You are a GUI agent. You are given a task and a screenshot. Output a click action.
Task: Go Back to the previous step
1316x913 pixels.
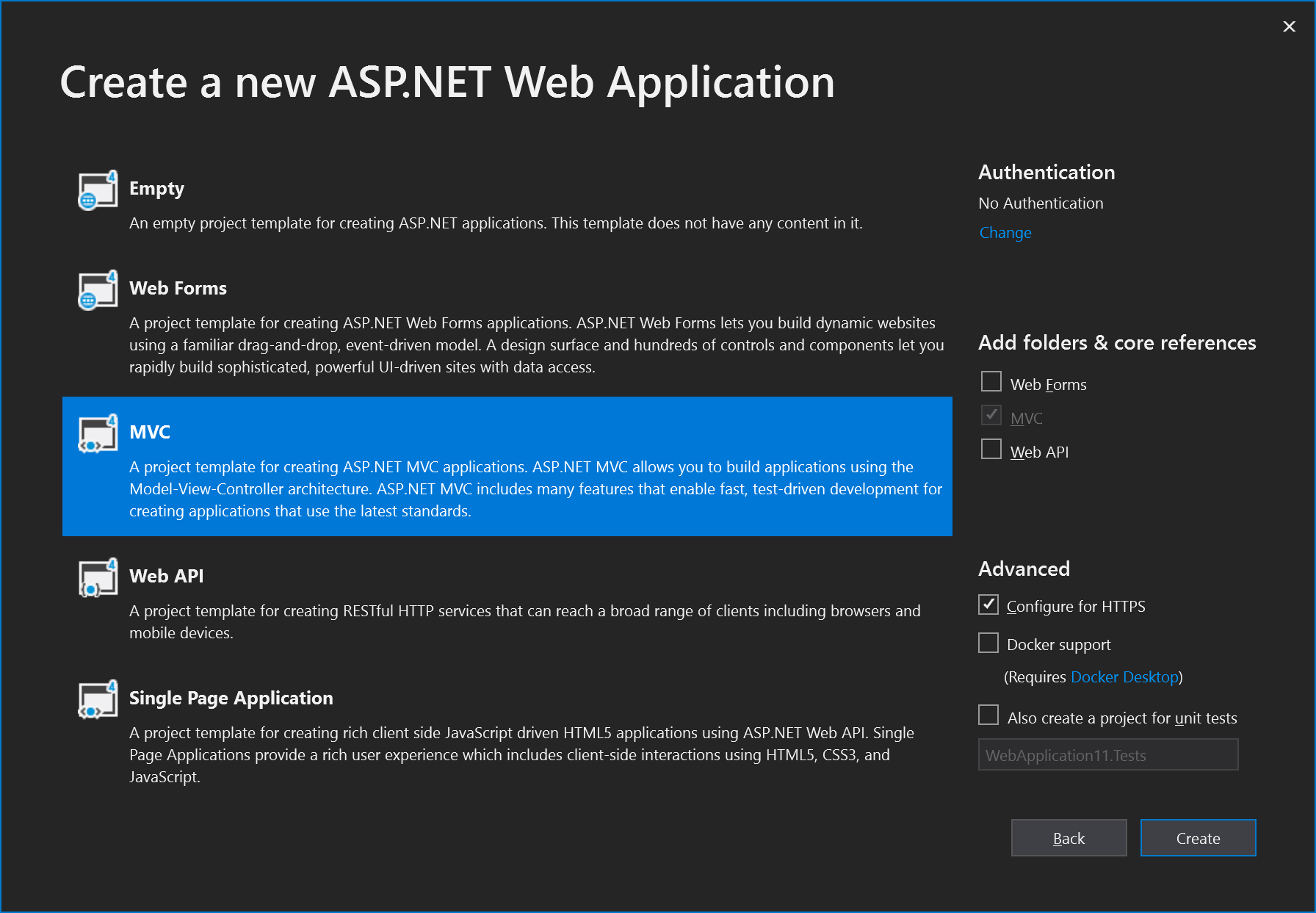(x=1069, y=838)
